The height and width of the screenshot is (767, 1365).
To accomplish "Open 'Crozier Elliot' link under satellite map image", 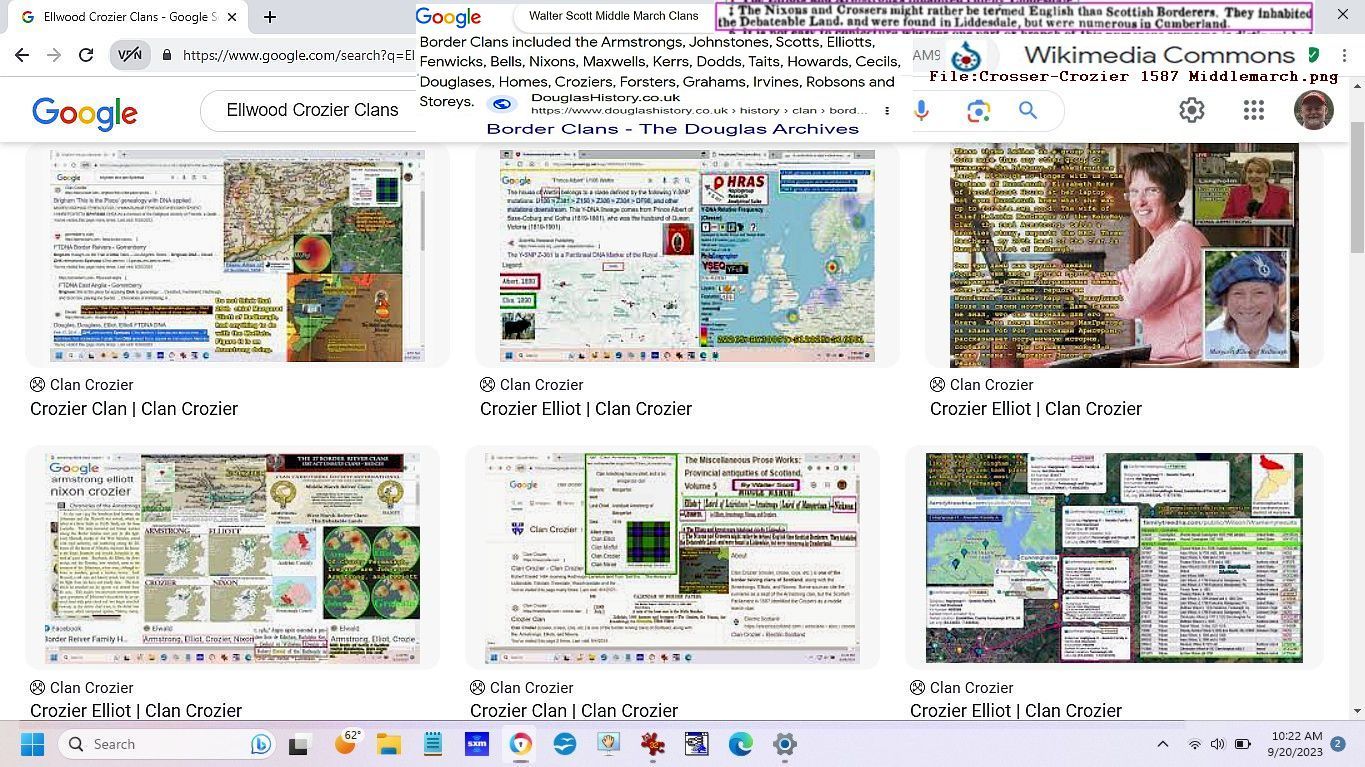I will tap(1016, 710).
